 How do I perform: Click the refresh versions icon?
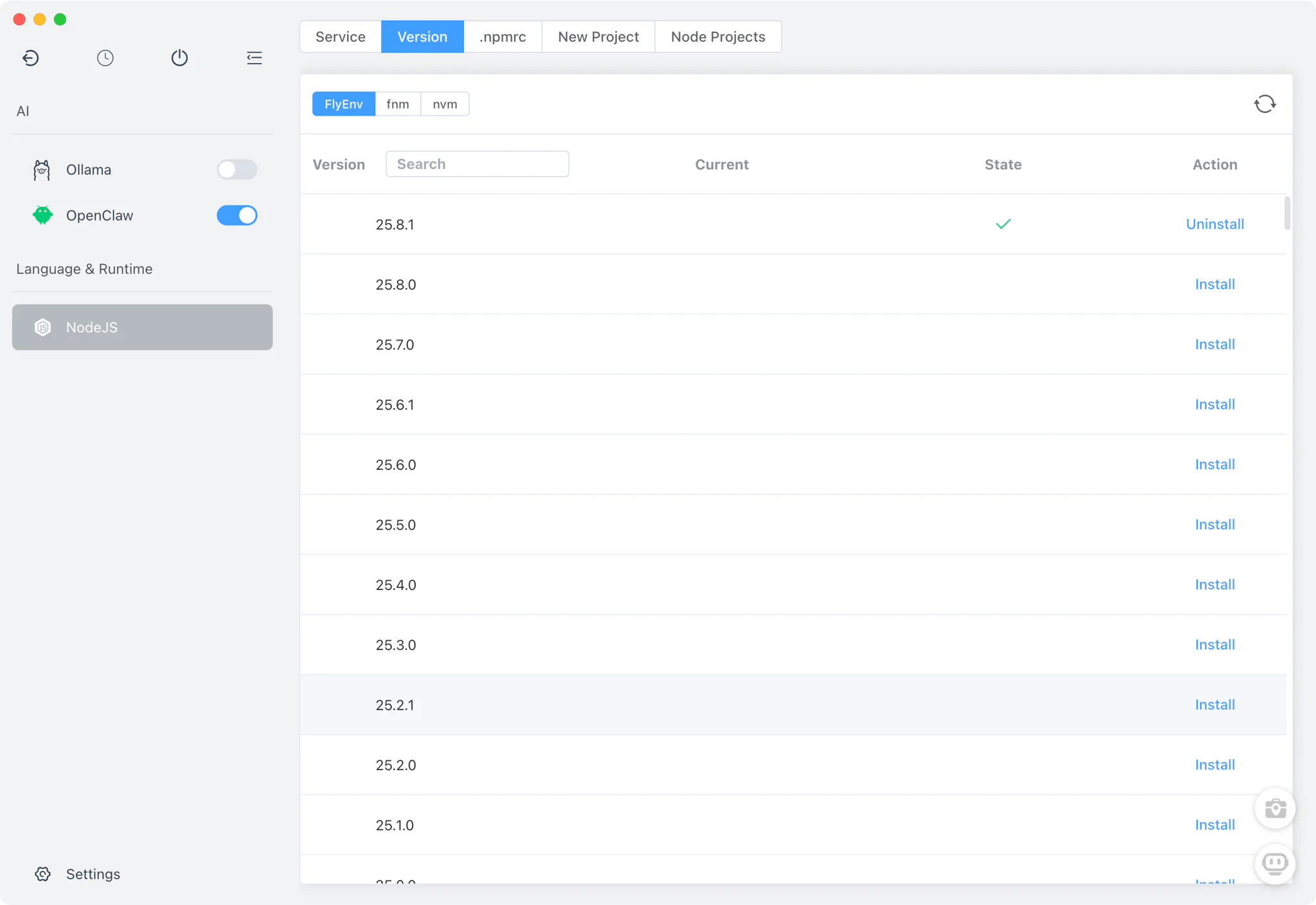tap(1265, 104)
